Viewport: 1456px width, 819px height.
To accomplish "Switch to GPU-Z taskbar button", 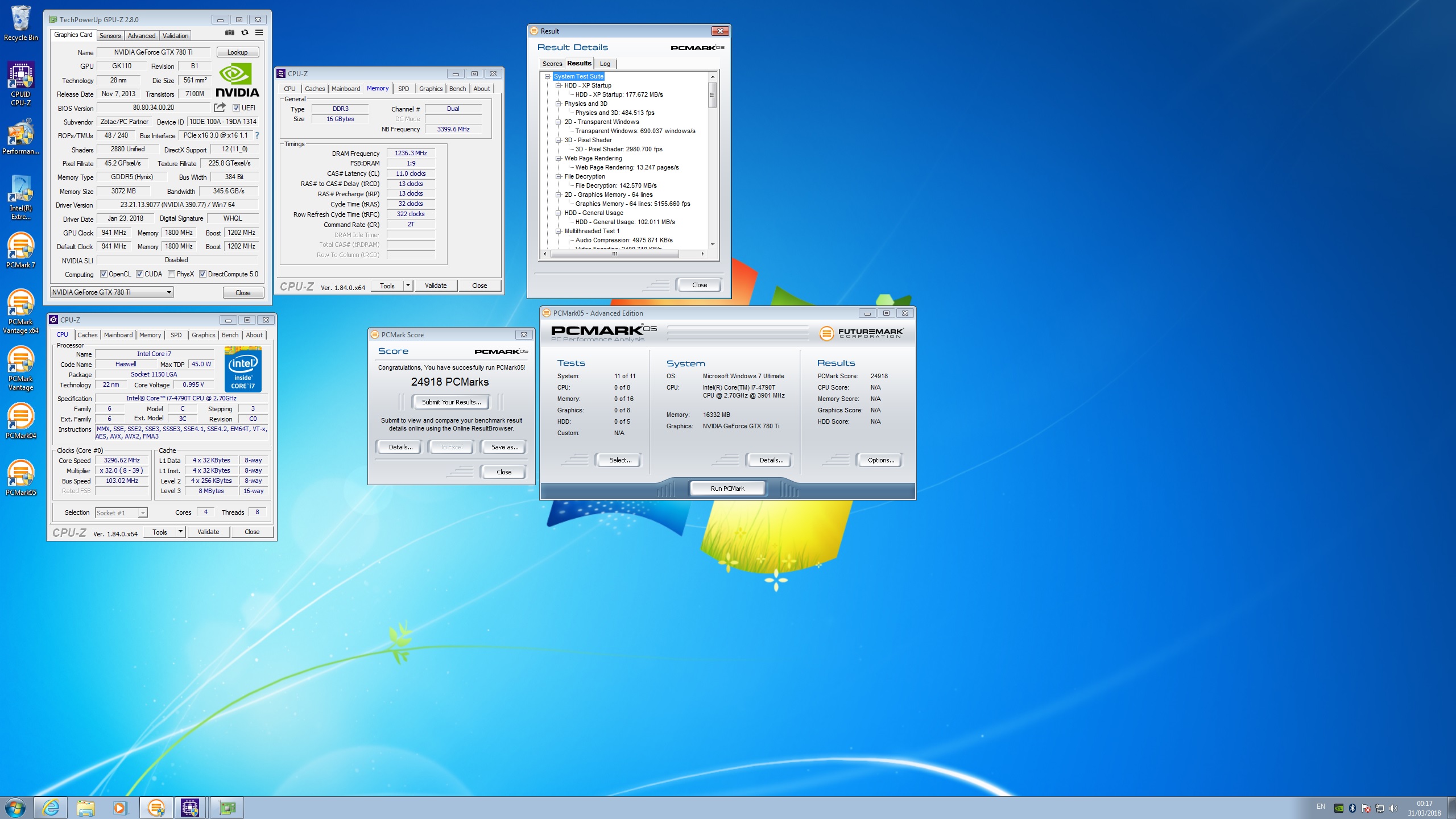I will (x=227, y=808).
